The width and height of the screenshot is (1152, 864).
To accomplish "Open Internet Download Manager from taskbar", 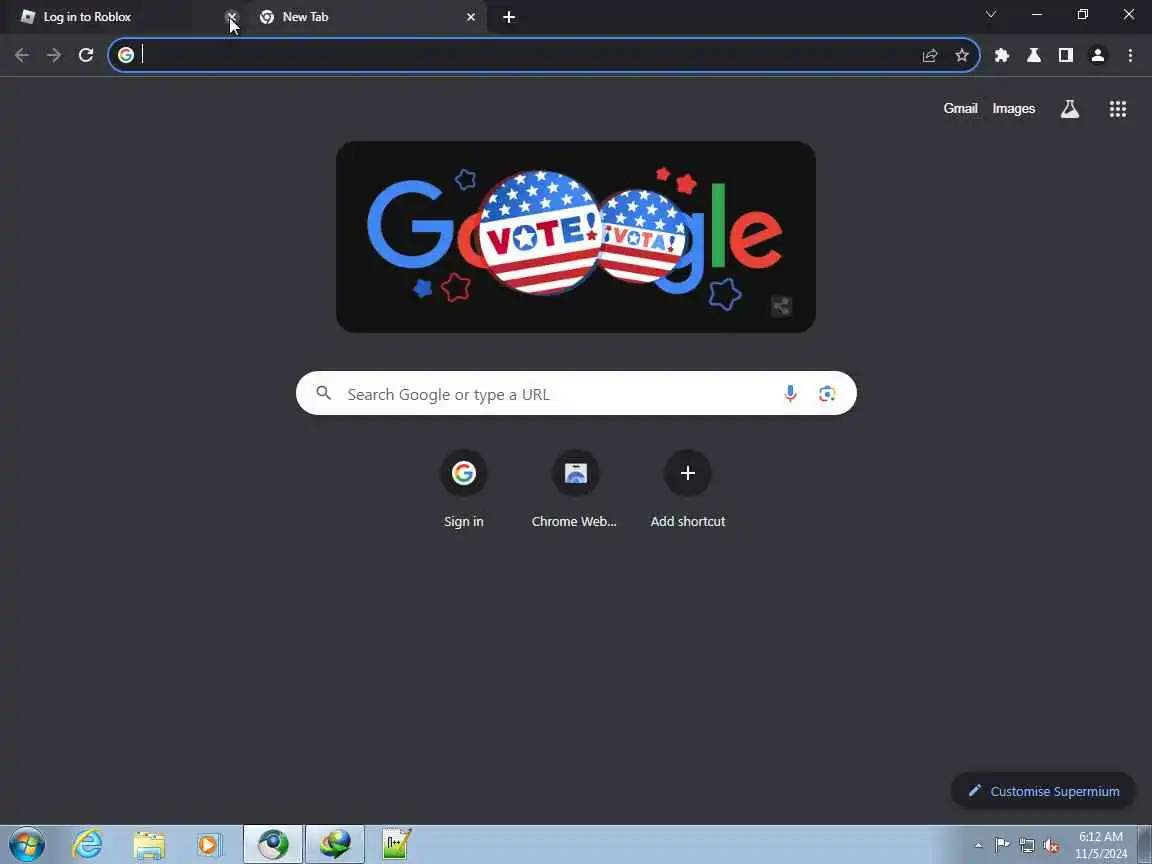I will 335,844.
